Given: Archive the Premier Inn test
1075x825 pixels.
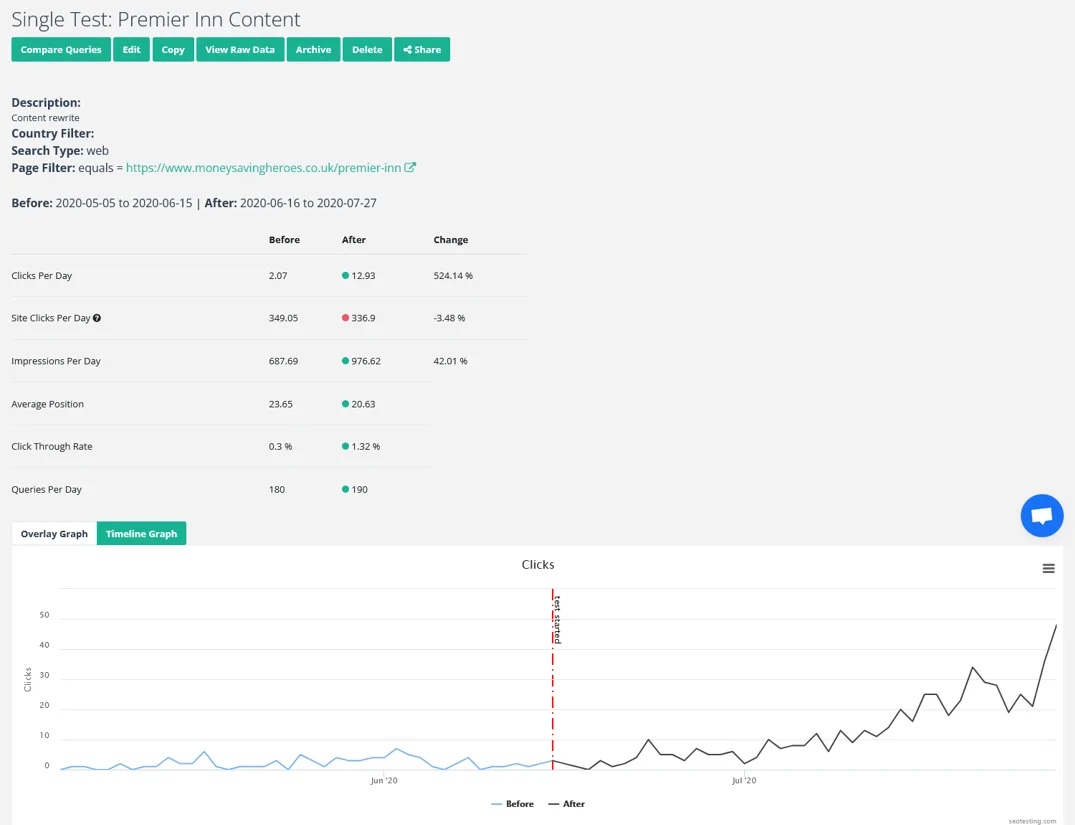Looking at the screenshot, I should click(x=313, y=50).
